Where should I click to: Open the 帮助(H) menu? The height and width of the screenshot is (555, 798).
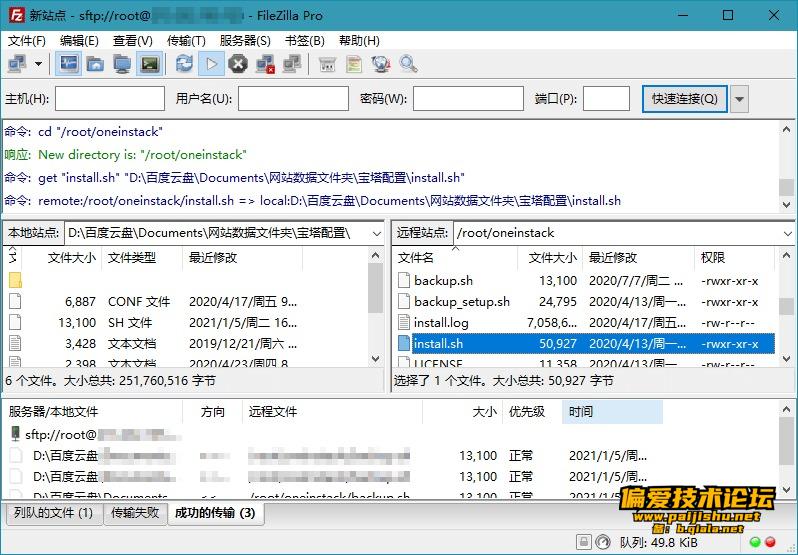[359, 41]
